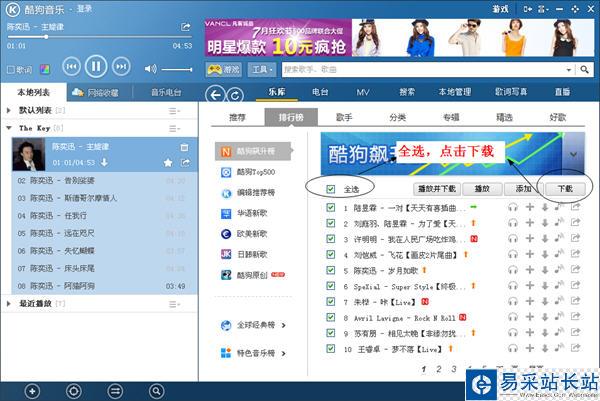
Task: Pause the current song
Action: 96,67
